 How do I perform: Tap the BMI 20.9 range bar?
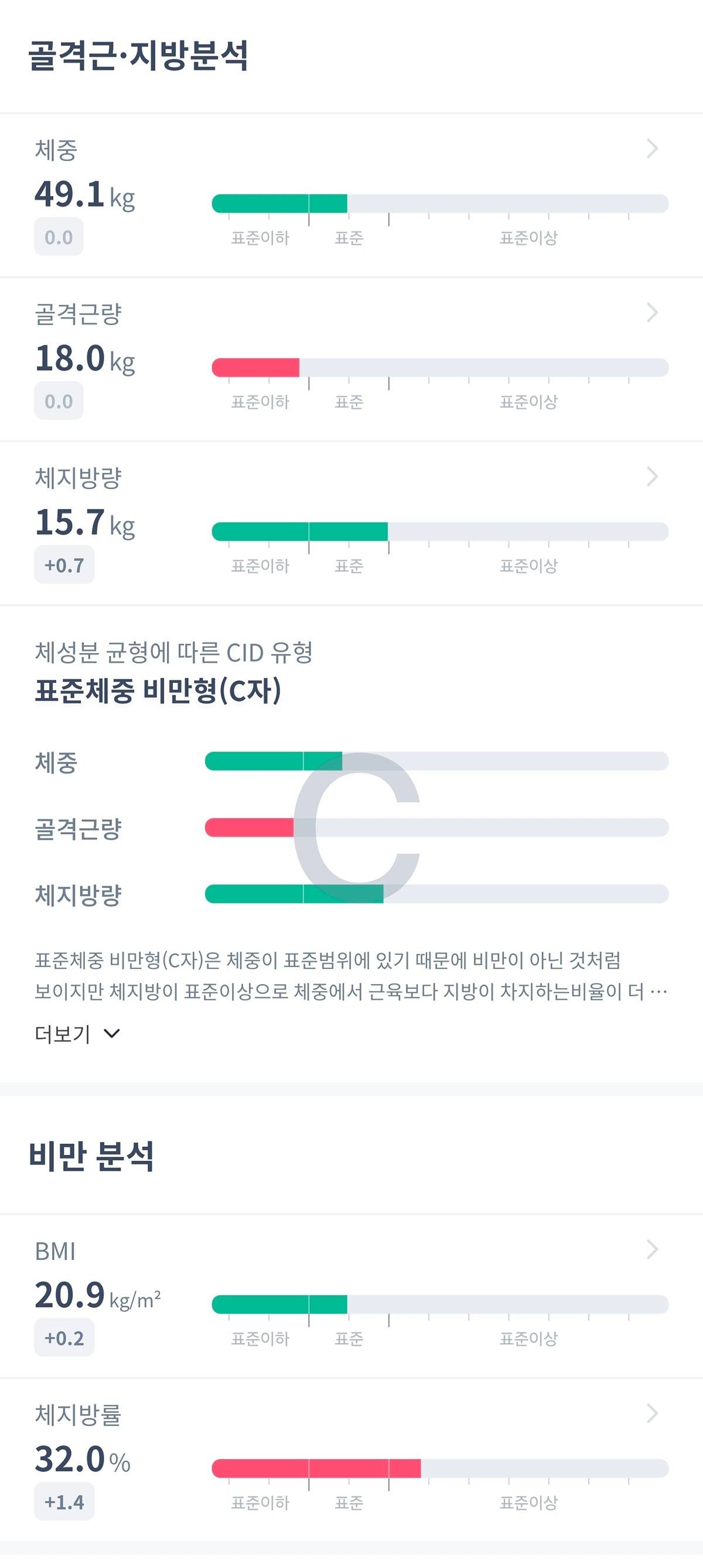(x=440, y=1304)
